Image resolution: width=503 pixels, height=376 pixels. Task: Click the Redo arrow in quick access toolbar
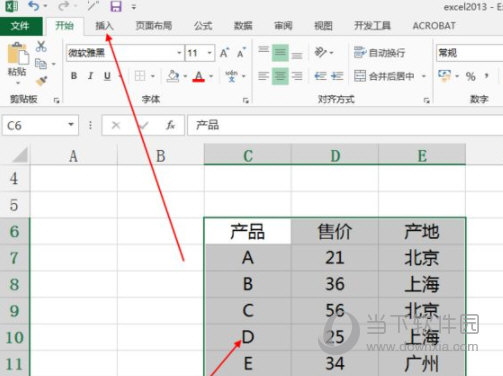click(63, 6)
